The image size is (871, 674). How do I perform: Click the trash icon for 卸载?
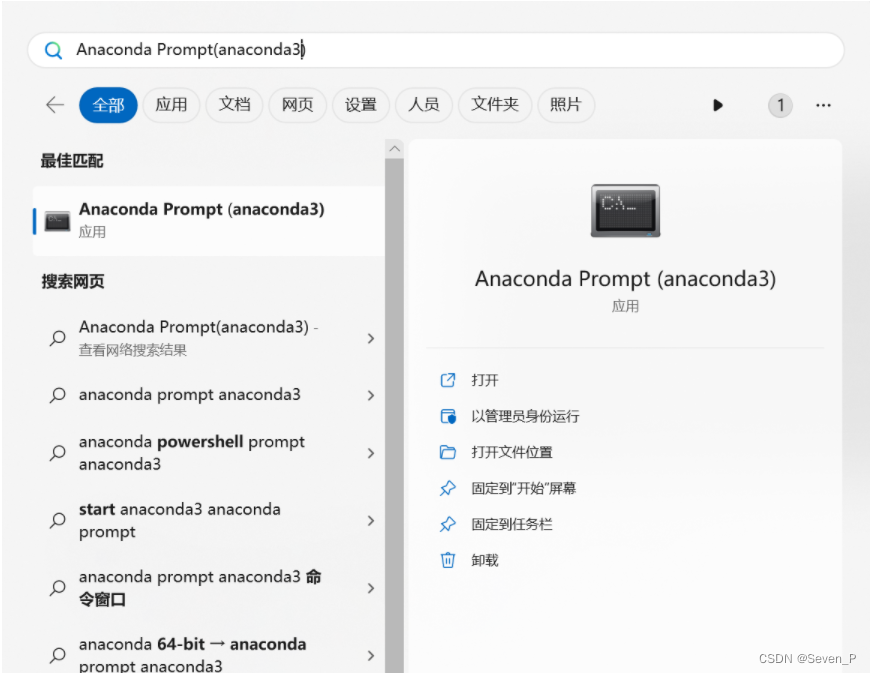448,560
